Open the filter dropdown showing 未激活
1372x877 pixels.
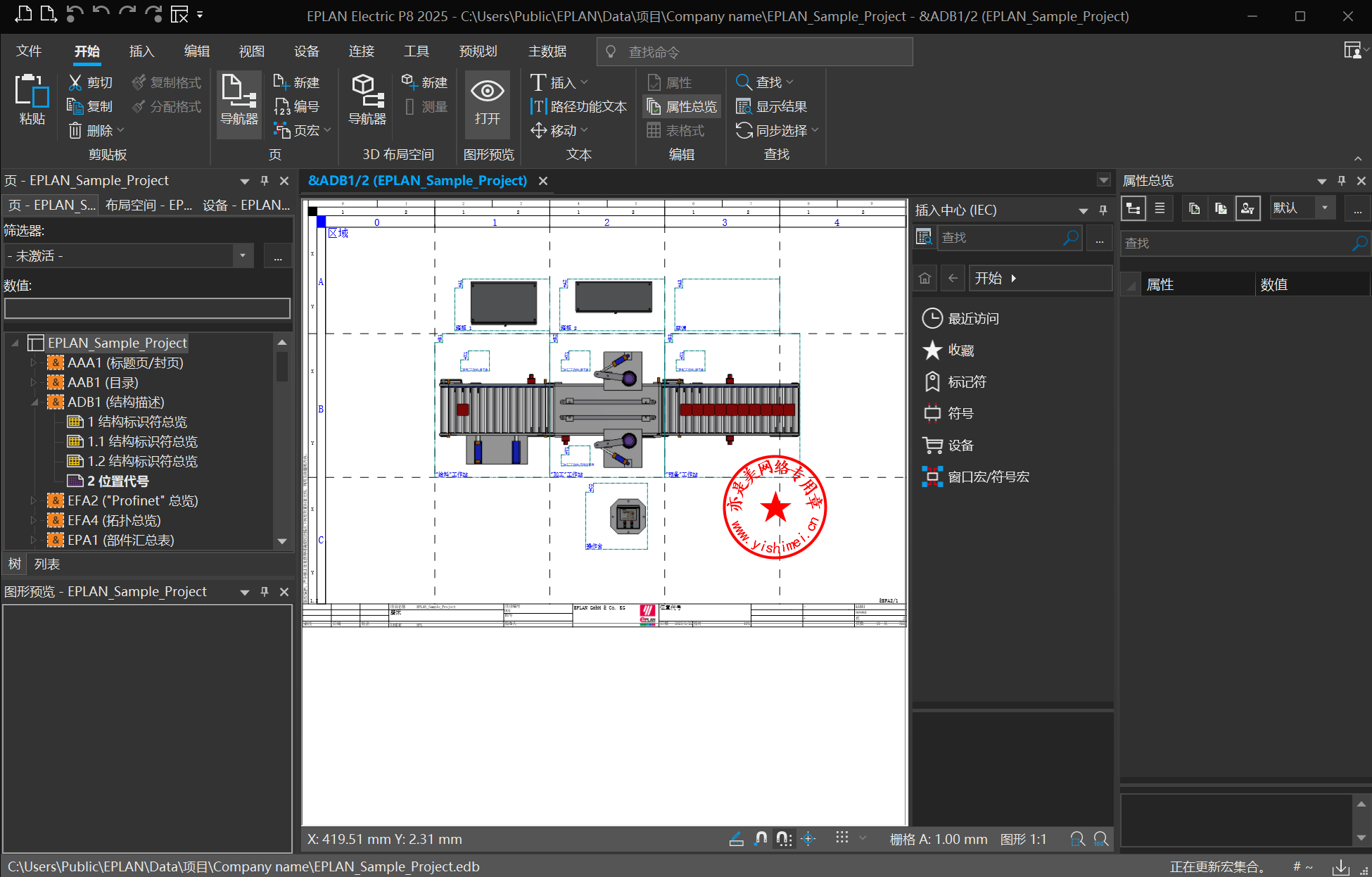243,255
